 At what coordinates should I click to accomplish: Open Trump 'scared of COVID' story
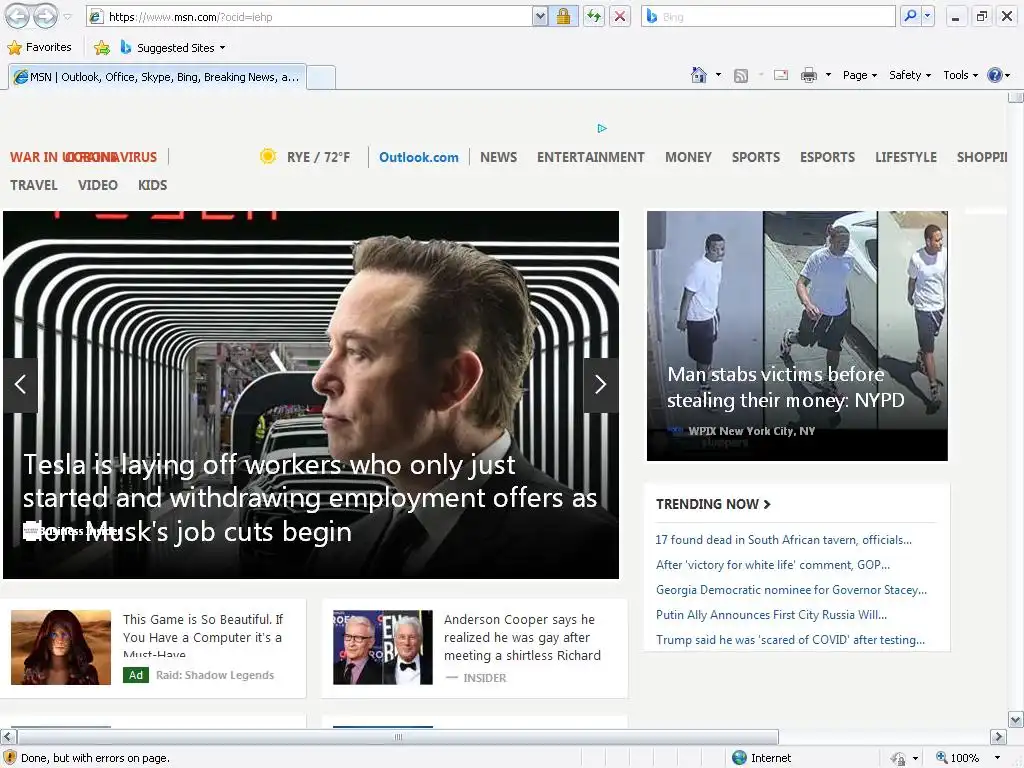point(790,640)
